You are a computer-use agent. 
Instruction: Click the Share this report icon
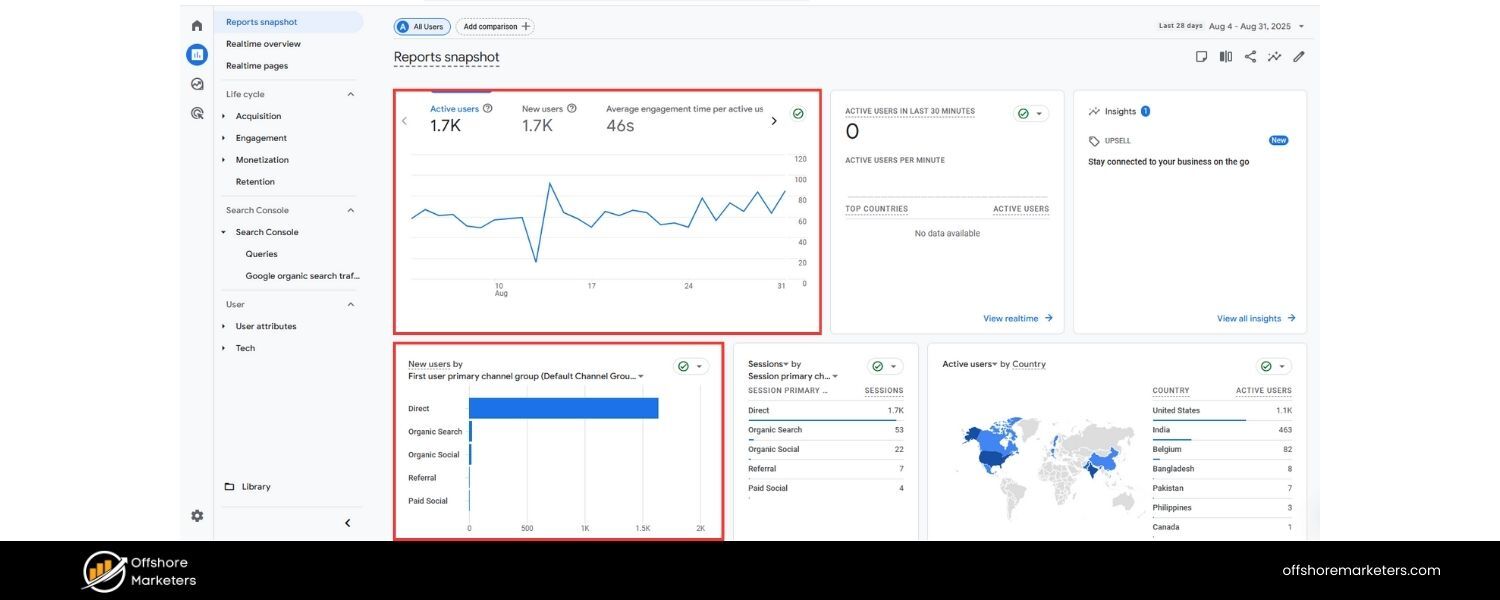[x=1250, y=56]
